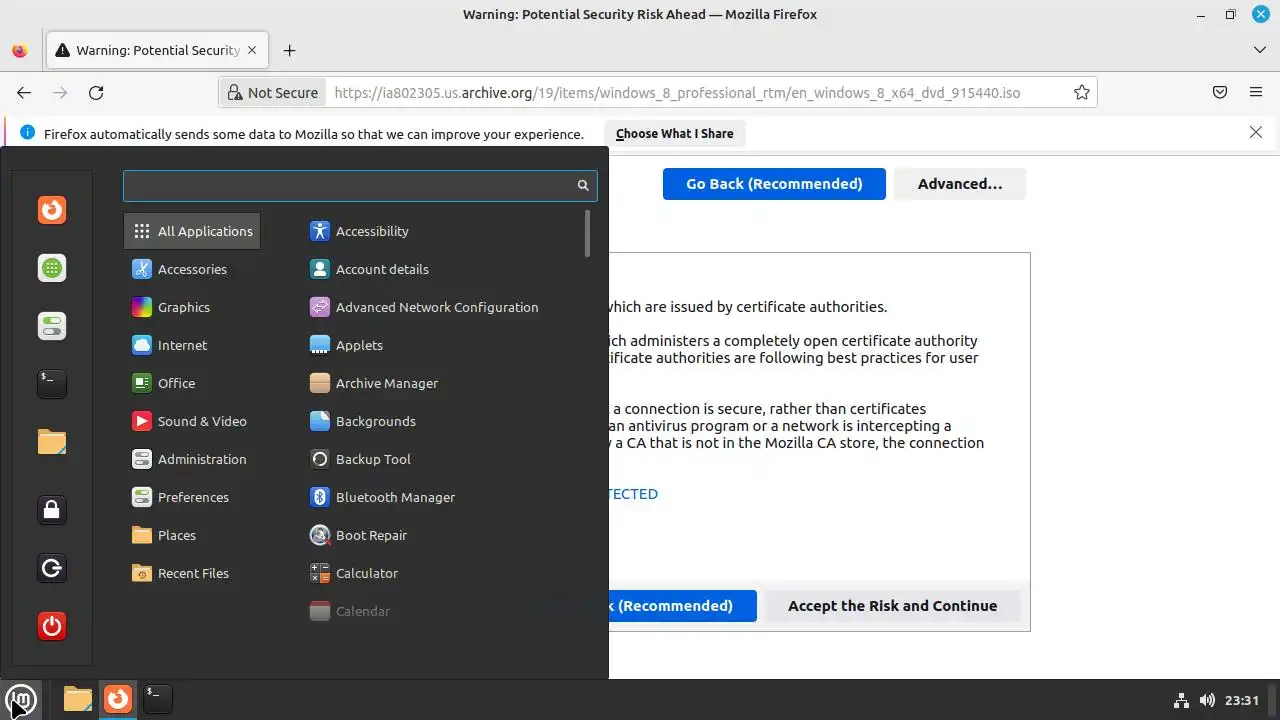Click Choose What I Share button
This screenshot has height=720, width=1280.
(675, 133)
